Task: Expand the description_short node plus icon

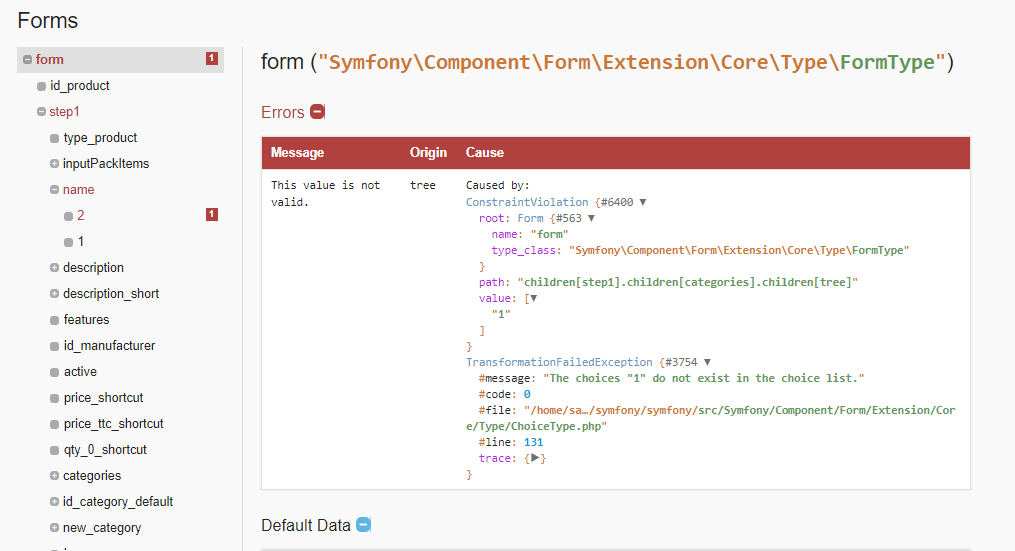Action: tap(54, 293)
